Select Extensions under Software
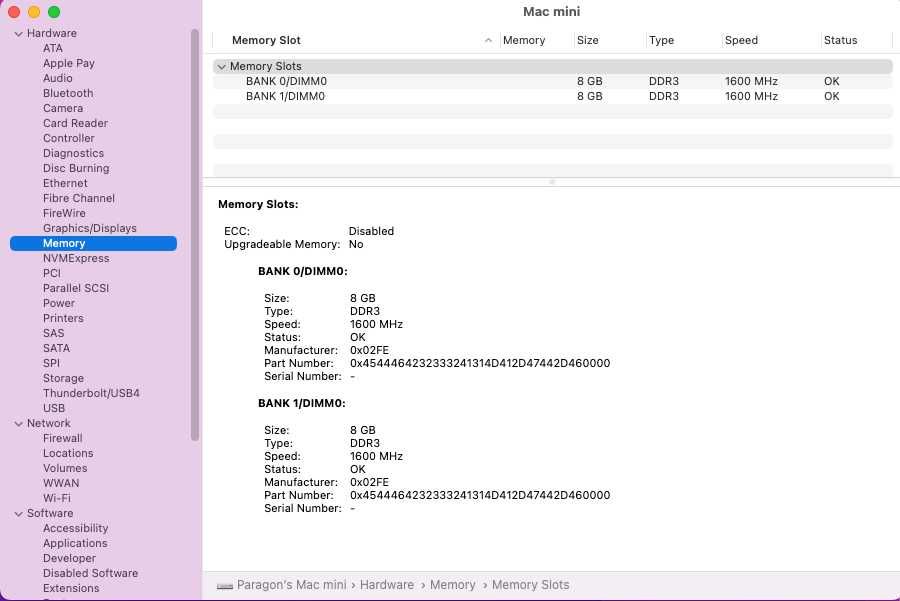The width and height of the screenshot is (900, 601). [x=71, y=588]
